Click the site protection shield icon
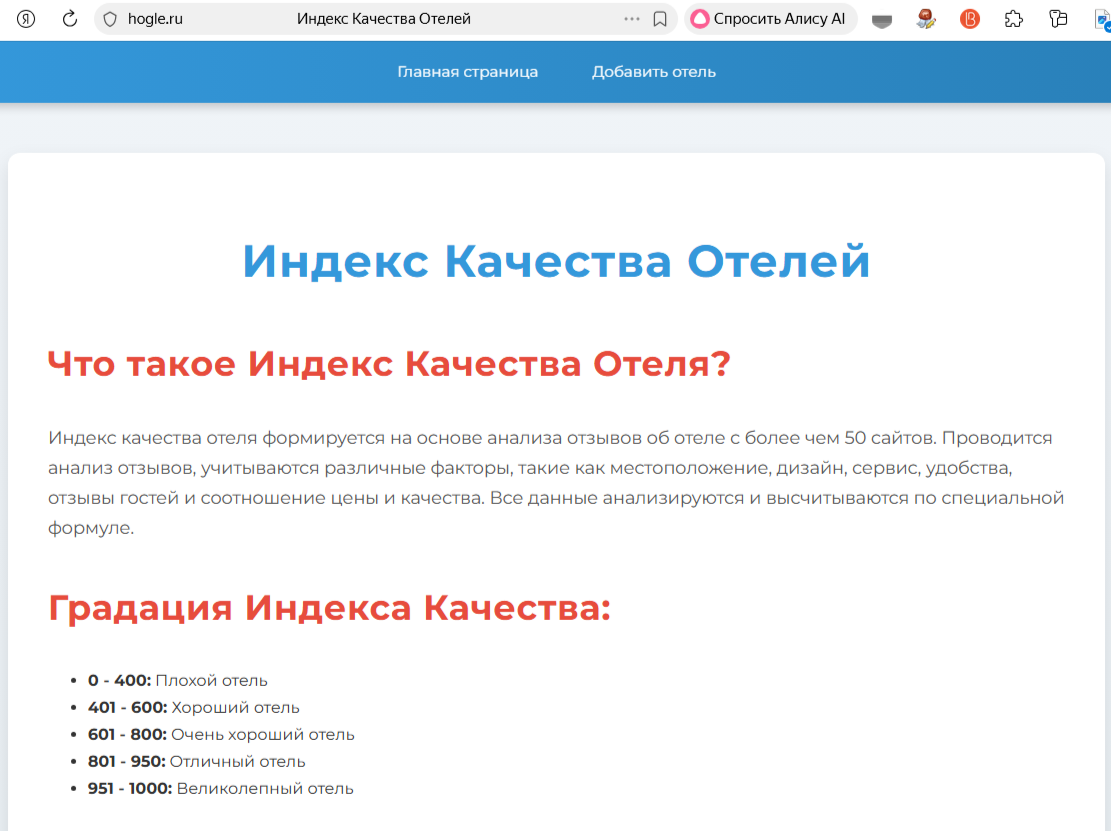This screenshot has height=831, width=1111. pyautogui.click(x=110, y=19)
